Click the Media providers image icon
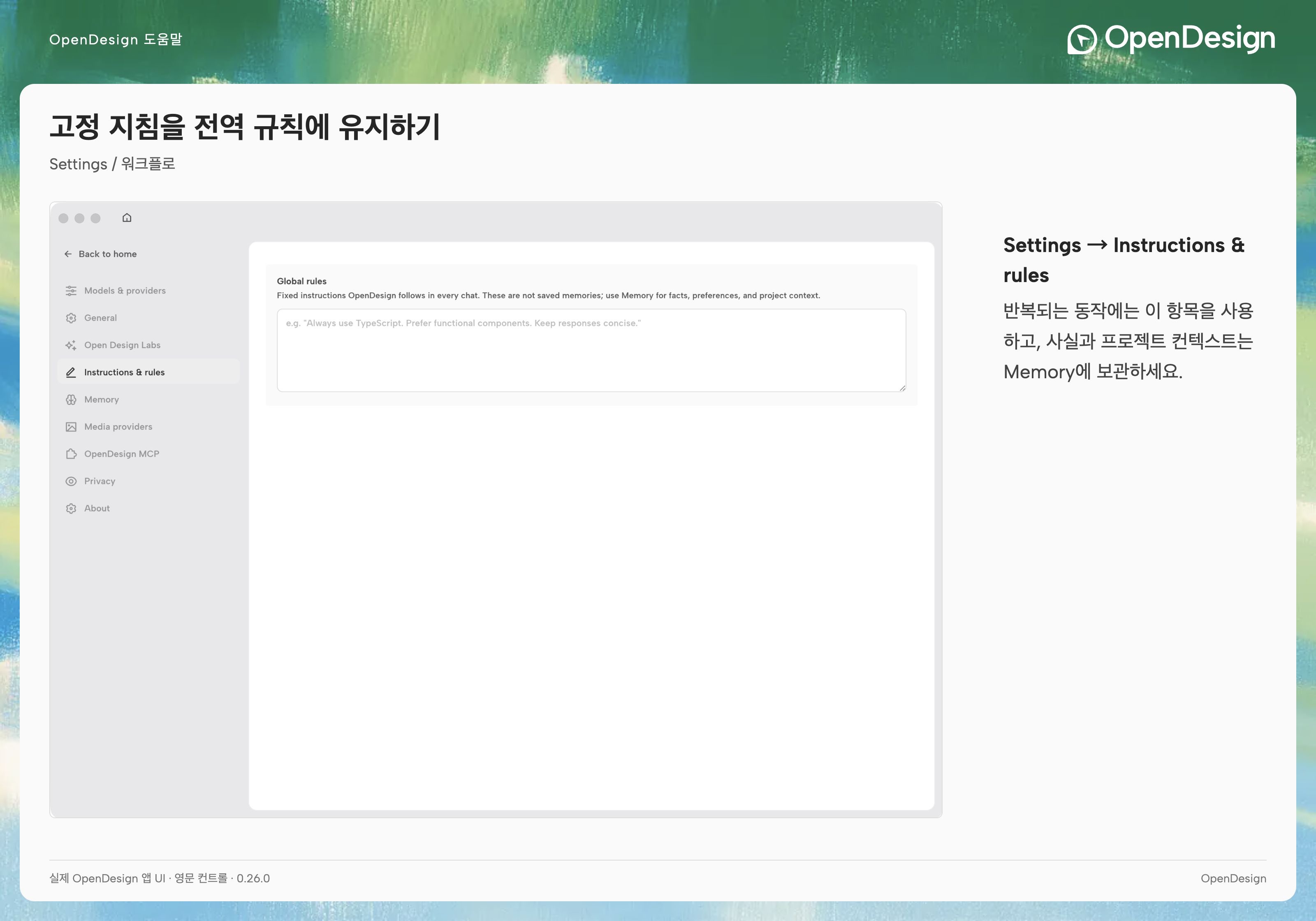The width and height of the screenshot is (1316, 921). point(71,427)
